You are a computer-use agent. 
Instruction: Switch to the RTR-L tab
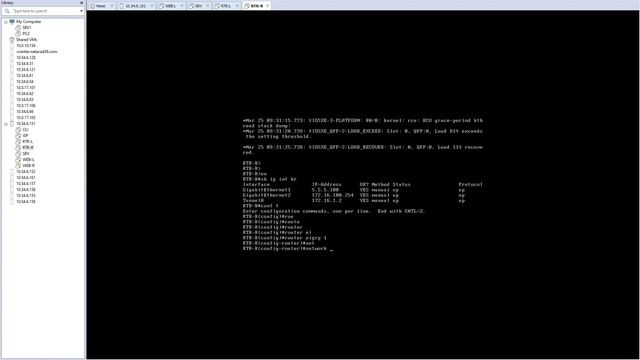[226, 6]
